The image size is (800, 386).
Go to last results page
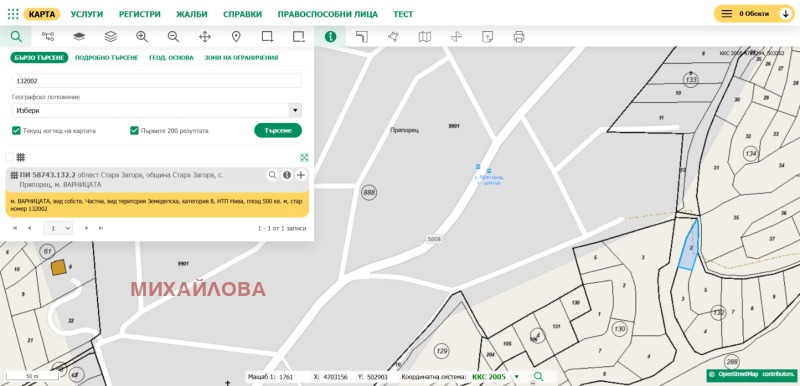[x=101, y=228]
